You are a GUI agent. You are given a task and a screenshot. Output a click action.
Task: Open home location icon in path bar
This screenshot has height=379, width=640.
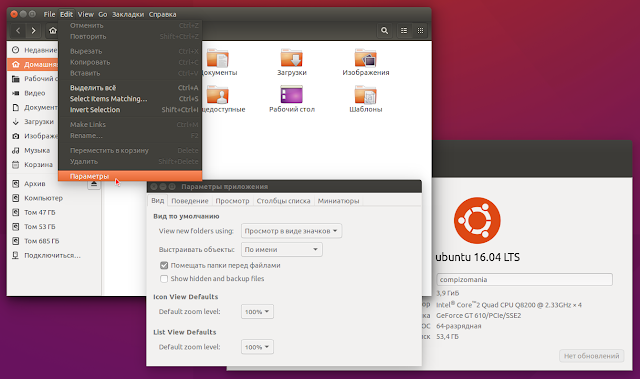pyautogui.click(x=52, y=31)
